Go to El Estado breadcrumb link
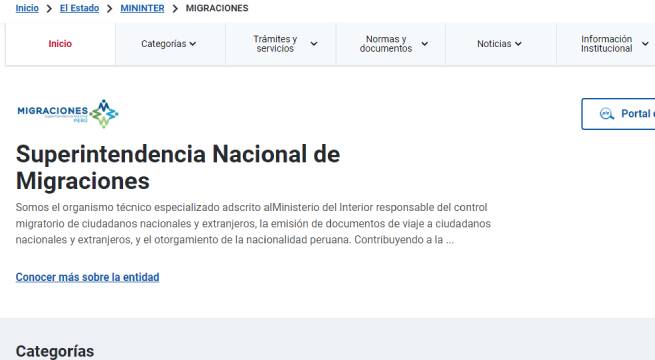The width and height of the screenshot is (655, 360). [x=79, y=8]
